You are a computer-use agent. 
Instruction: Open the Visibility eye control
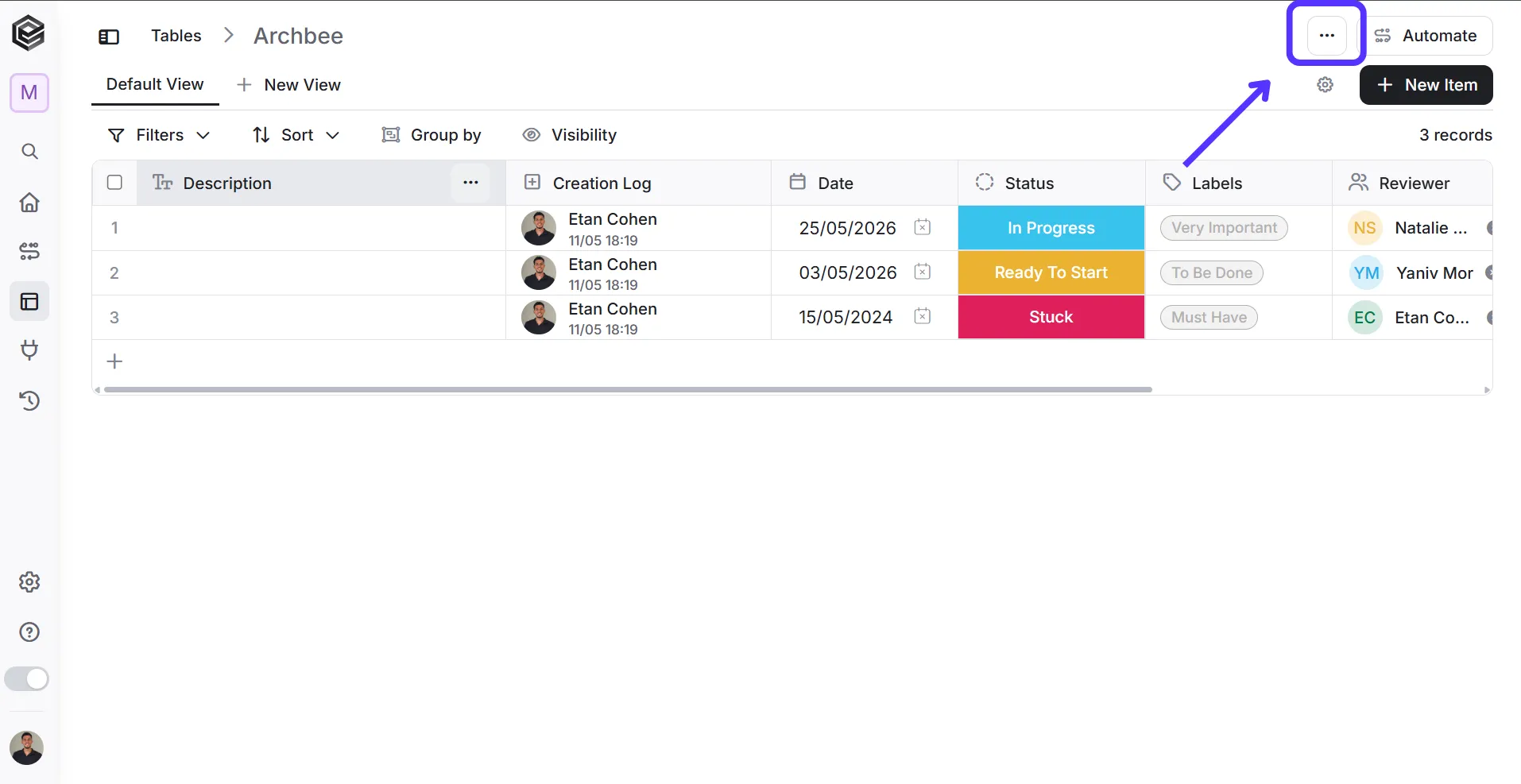pyautogui.click(x=569, y=135)
